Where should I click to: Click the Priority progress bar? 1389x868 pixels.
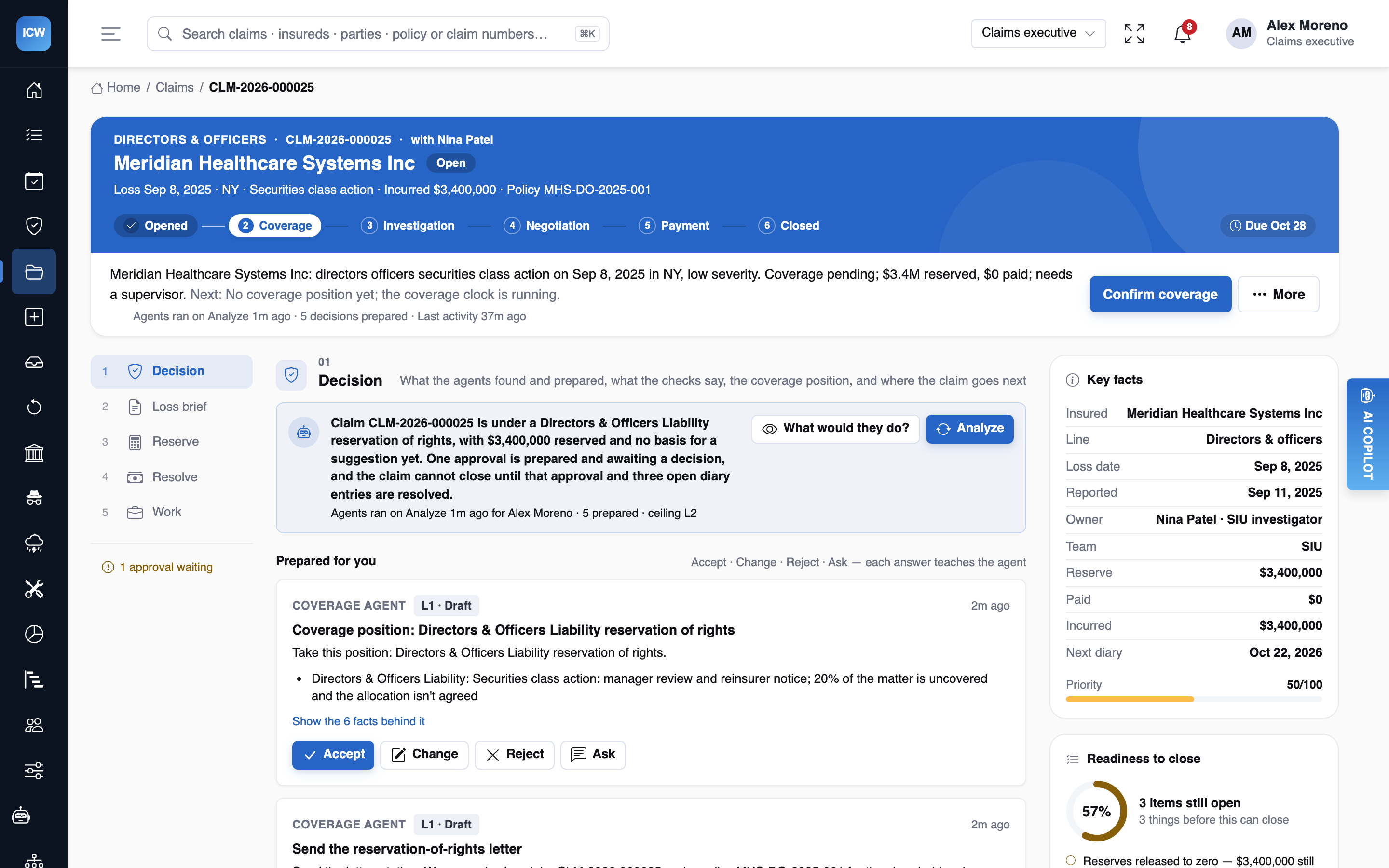[1194, 699]
